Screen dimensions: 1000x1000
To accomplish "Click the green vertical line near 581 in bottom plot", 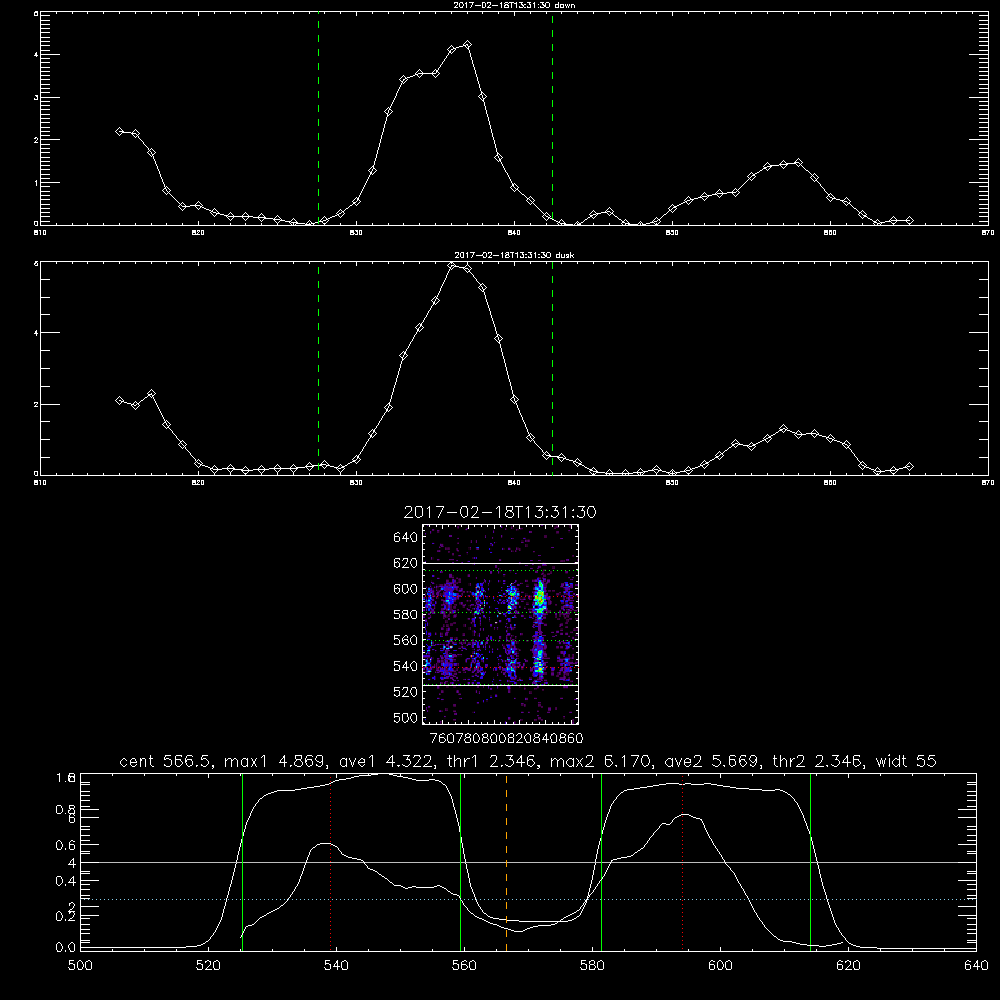I will 601,862.
